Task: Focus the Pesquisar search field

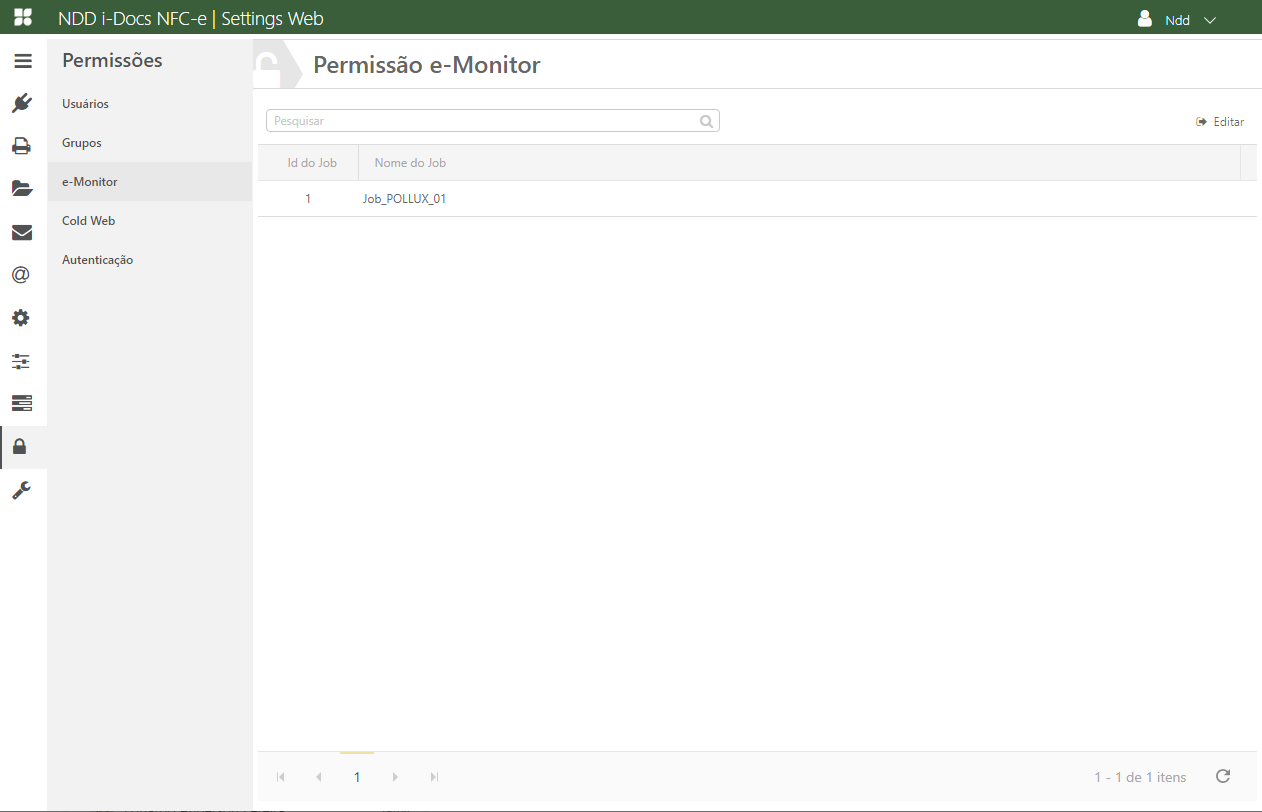Action: pos(493,121)
